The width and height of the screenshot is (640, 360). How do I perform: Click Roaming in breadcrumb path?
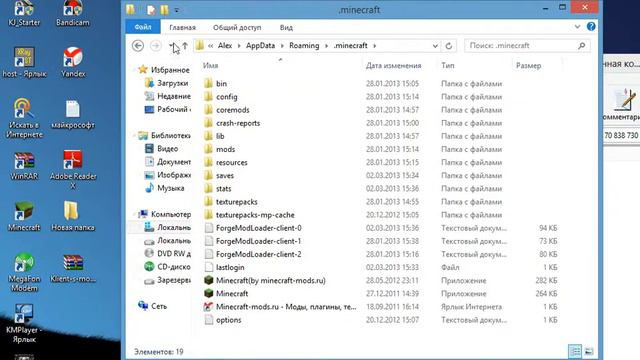(x=304, y=46)
